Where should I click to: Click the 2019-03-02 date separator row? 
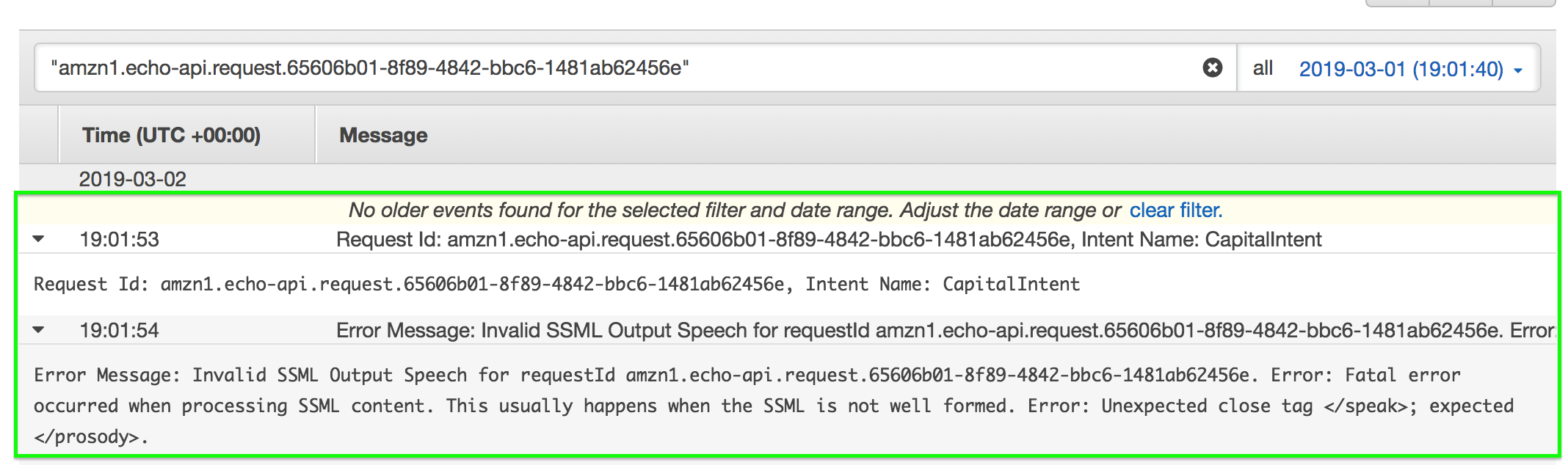pyautogui.click(x=133, y=179)
